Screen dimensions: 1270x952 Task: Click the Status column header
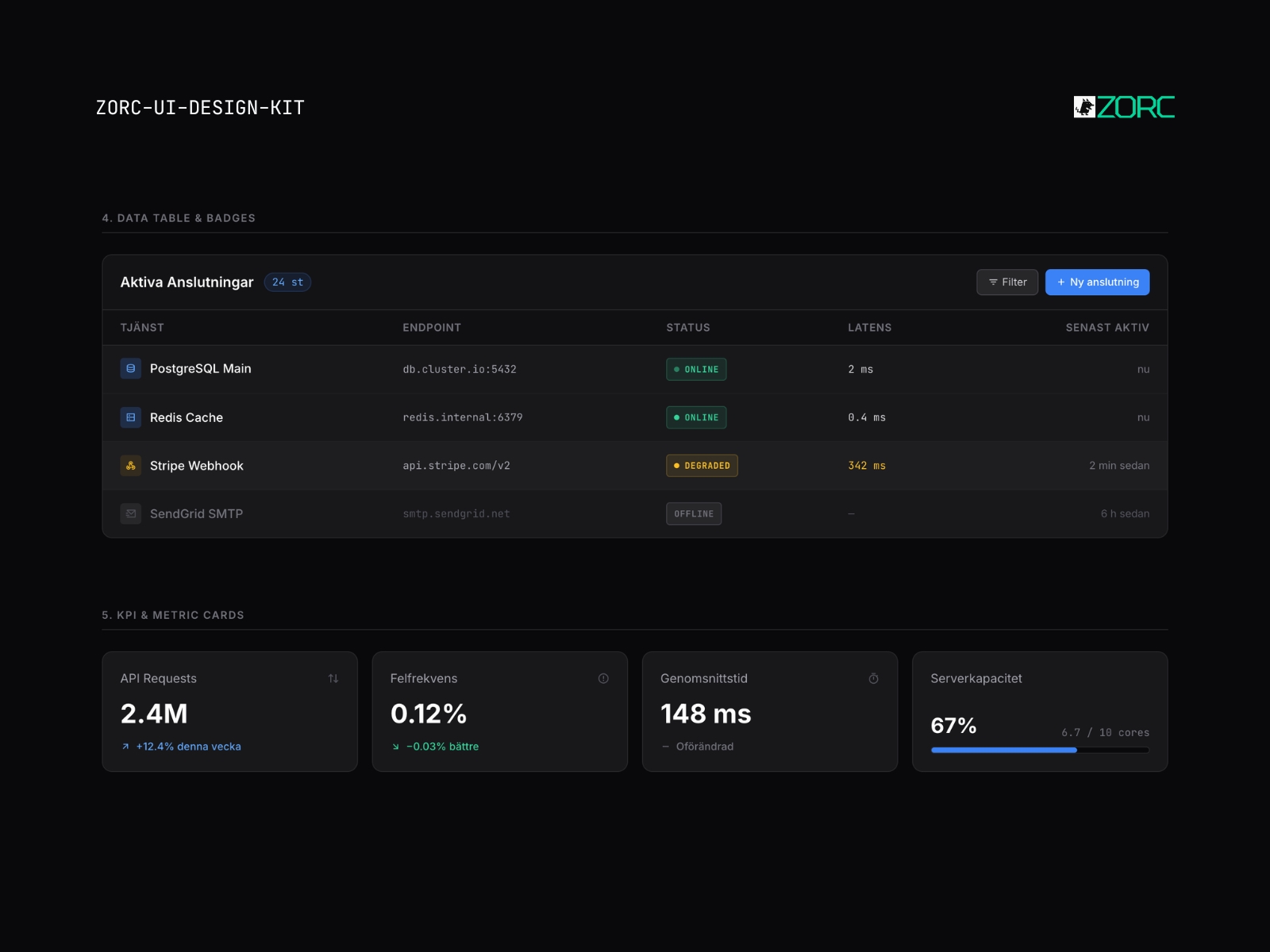[688, 328]
